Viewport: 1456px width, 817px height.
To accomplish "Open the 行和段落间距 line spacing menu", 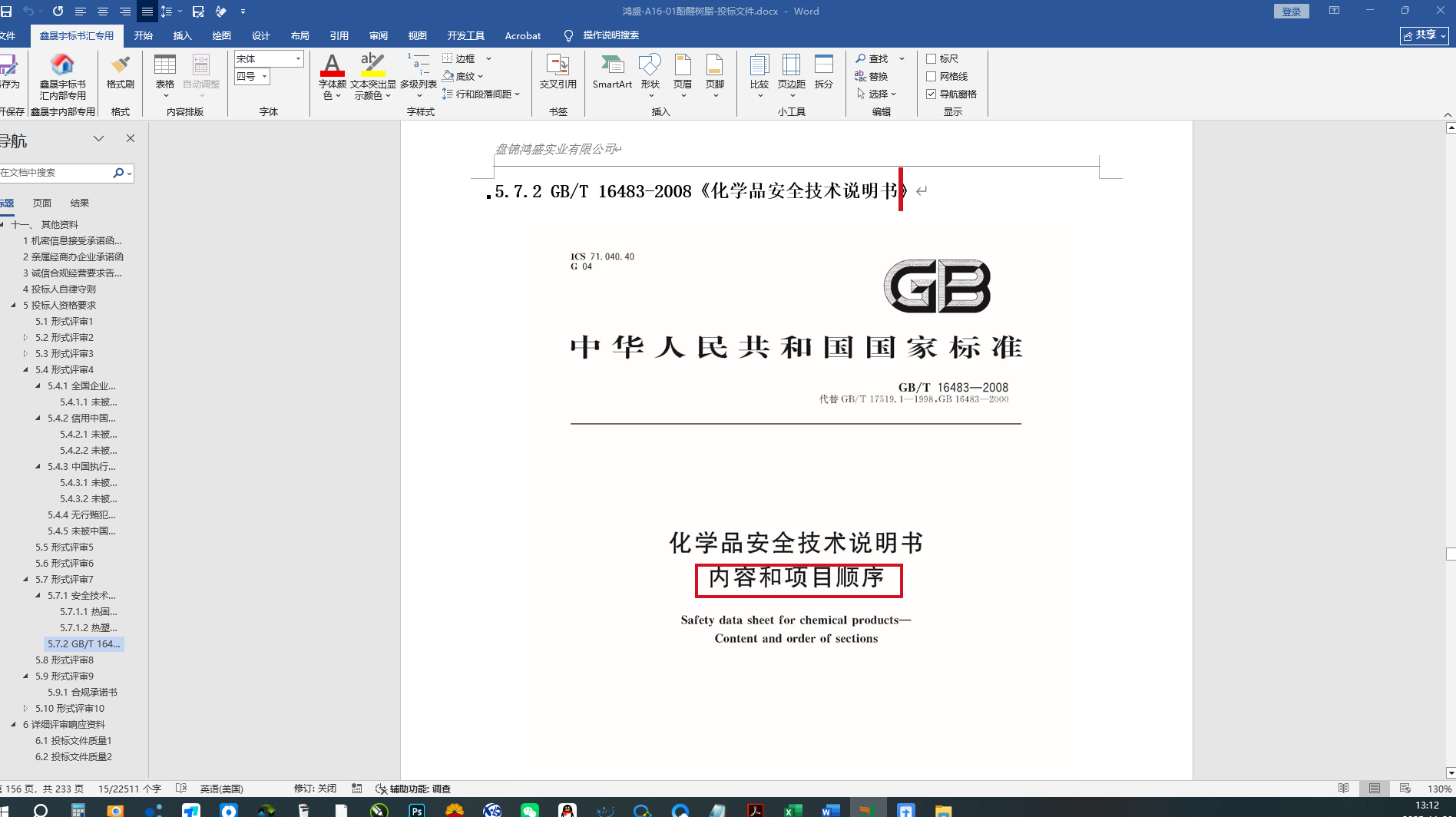I will pyautogui.click(x=481, y=94).
